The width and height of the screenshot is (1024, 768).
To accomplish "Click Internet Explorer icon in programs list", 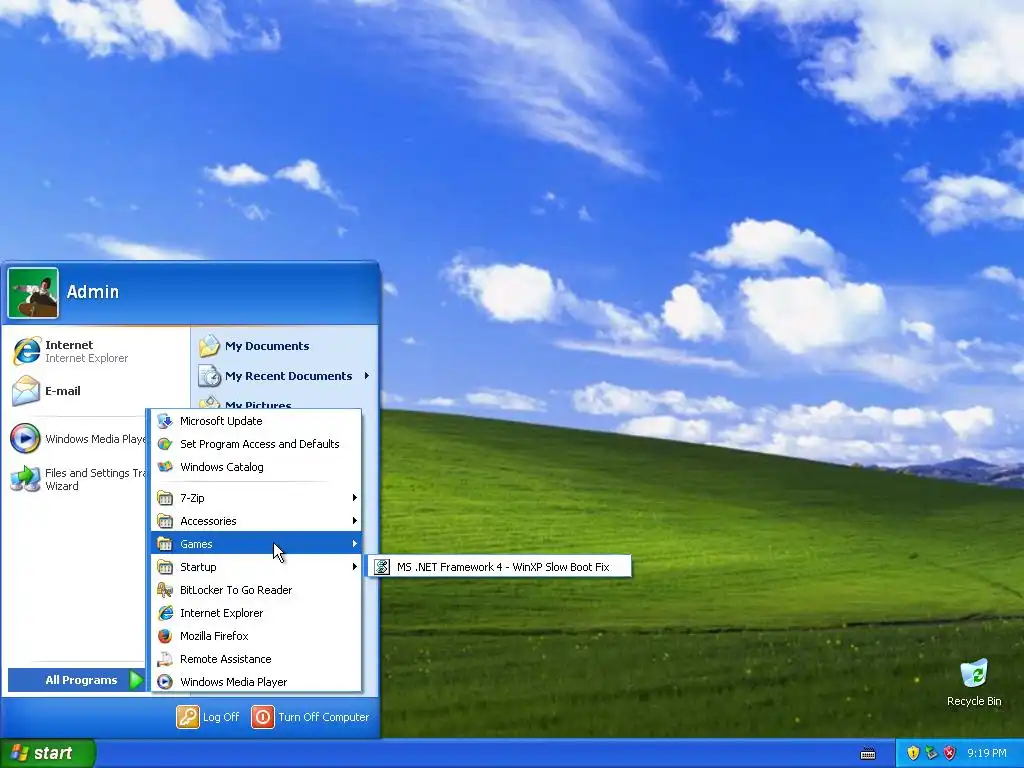I will point(165,613).
